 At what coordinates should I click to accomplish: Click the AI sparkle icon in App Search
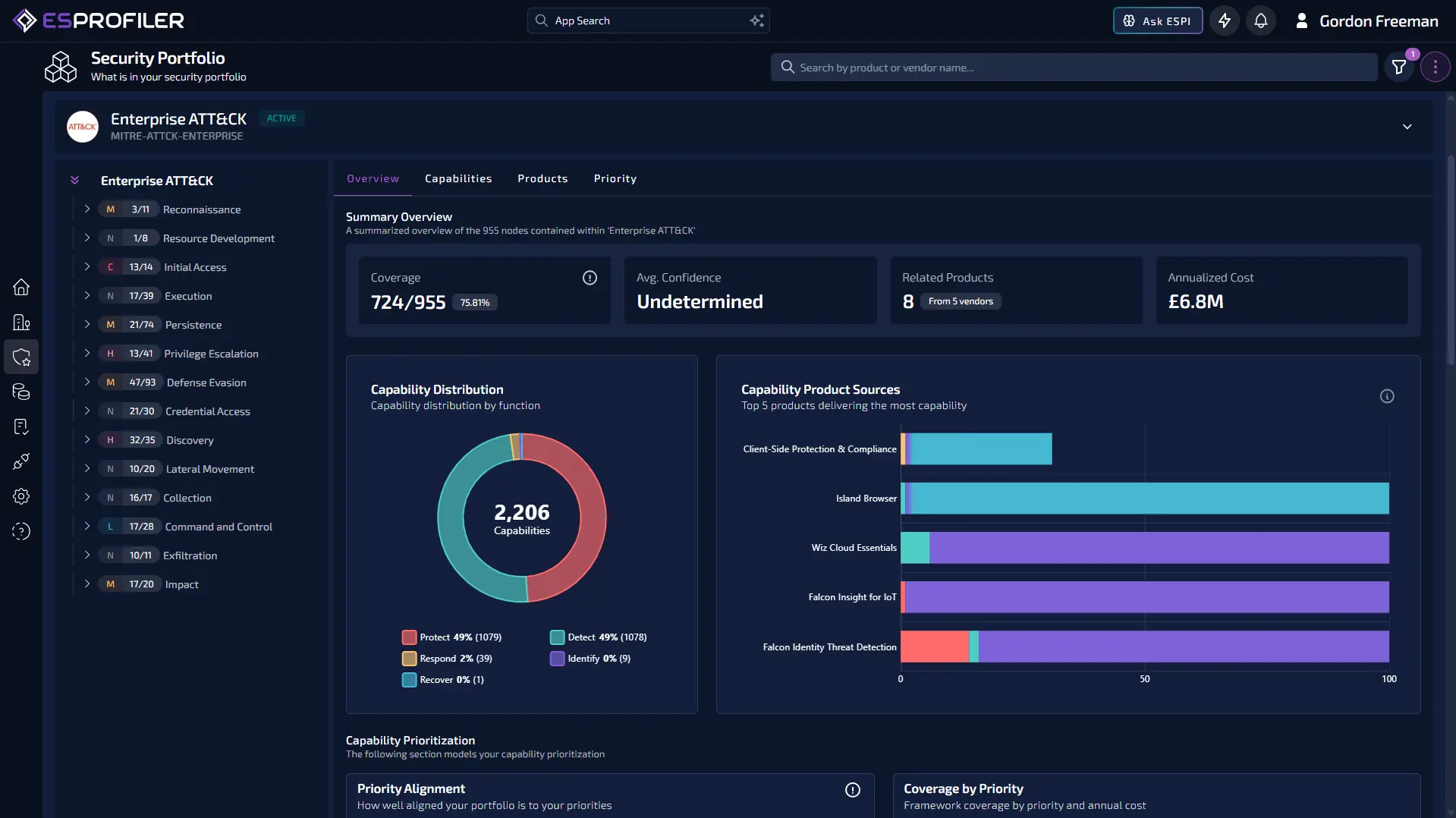coord(756,20)
